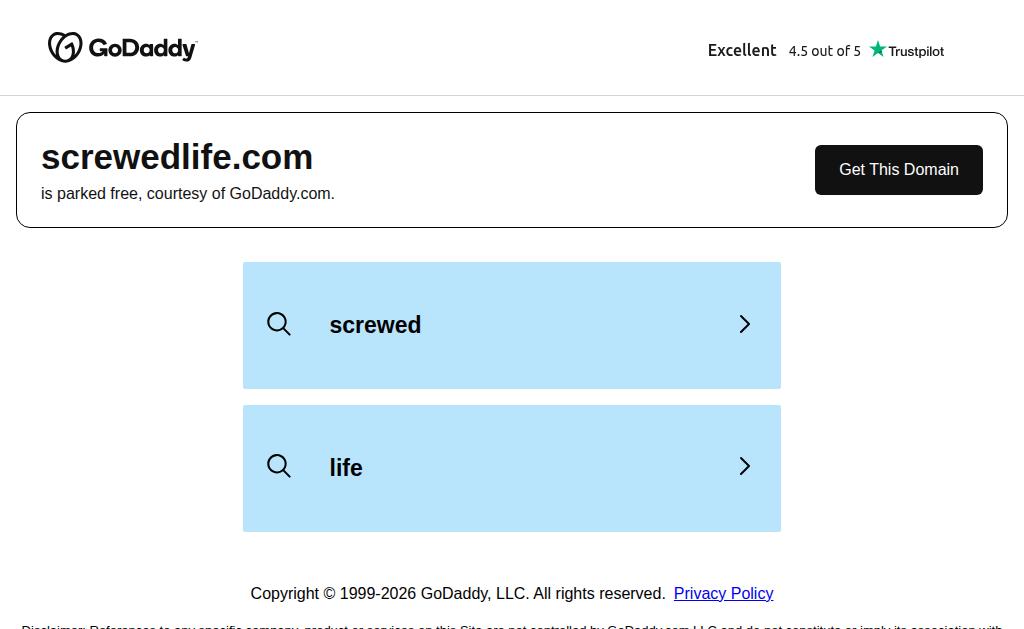Expand the screwed result chevron arrow
The width and height of the screenshot is (1024, 629).
point(744,324)
